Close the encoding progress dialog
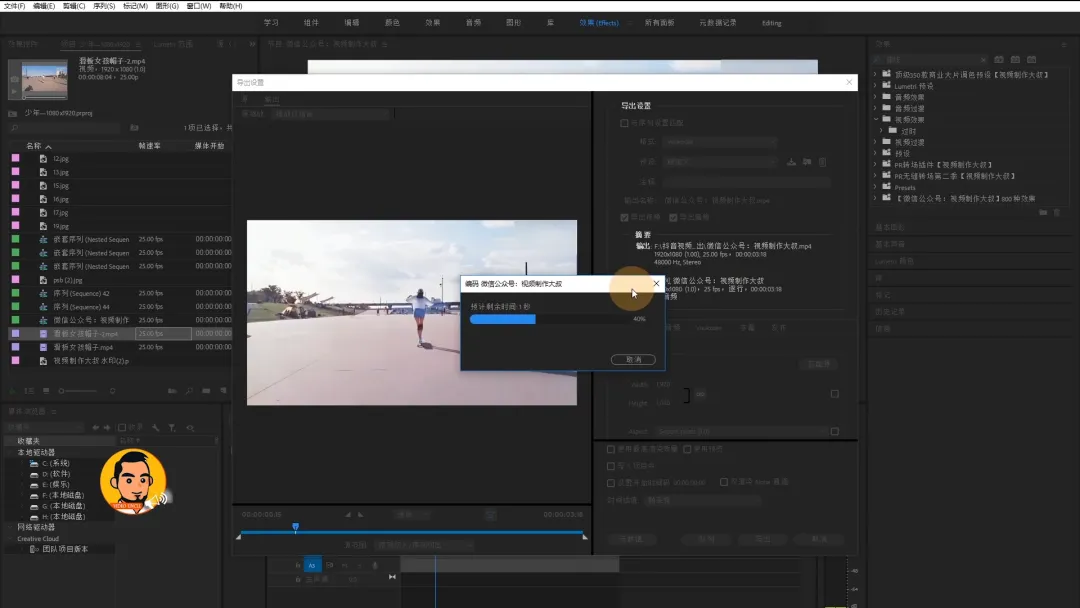 [656, 283]
